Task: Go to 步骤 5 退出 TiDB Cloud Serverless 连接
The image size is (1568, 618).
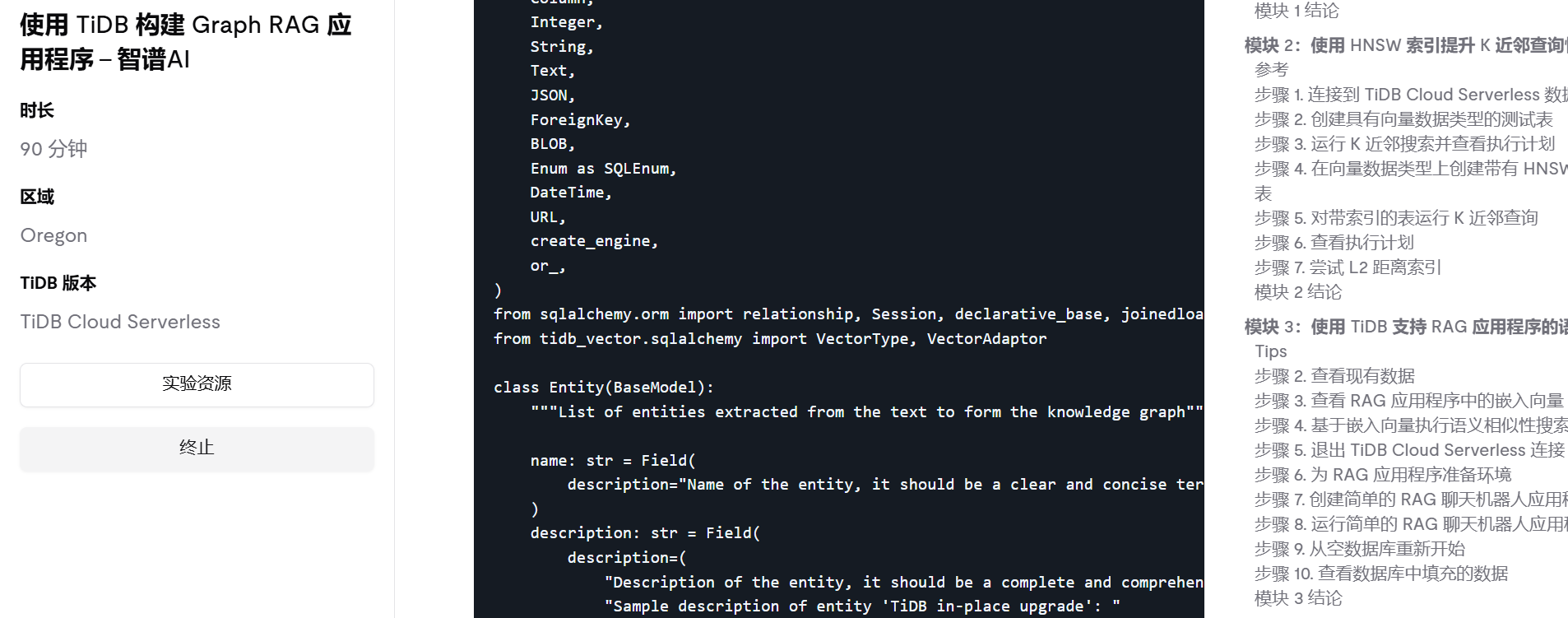Action: (1409, 450)
